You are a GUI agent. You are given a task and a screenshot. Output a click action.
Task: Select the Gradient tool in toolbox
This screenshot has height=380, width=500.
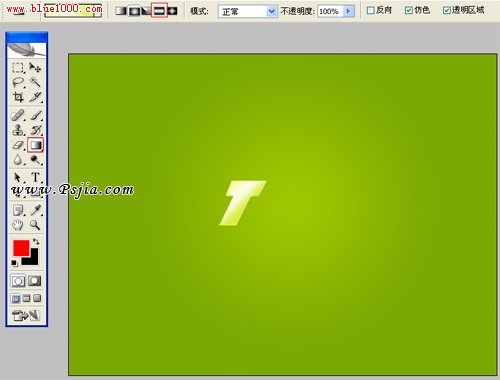(x=35, y=145)
